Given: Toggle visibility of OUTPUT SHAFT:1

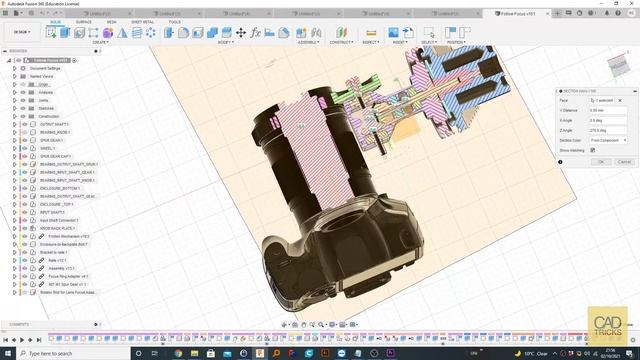Looking at the screenshot, I should pos(24,124).
